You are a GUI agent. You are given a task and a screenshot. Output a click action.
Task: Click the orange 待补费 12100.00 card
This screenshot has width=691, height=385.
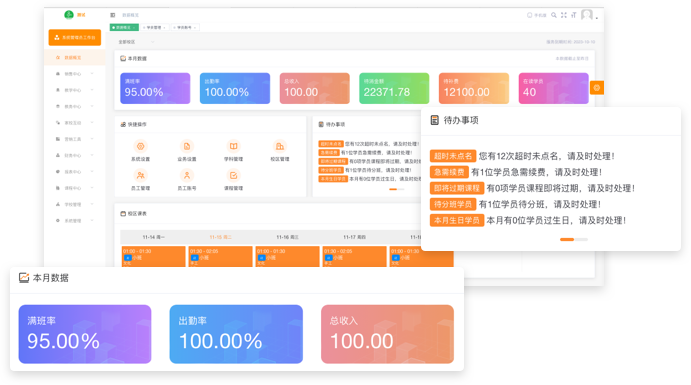click(474, 88)
